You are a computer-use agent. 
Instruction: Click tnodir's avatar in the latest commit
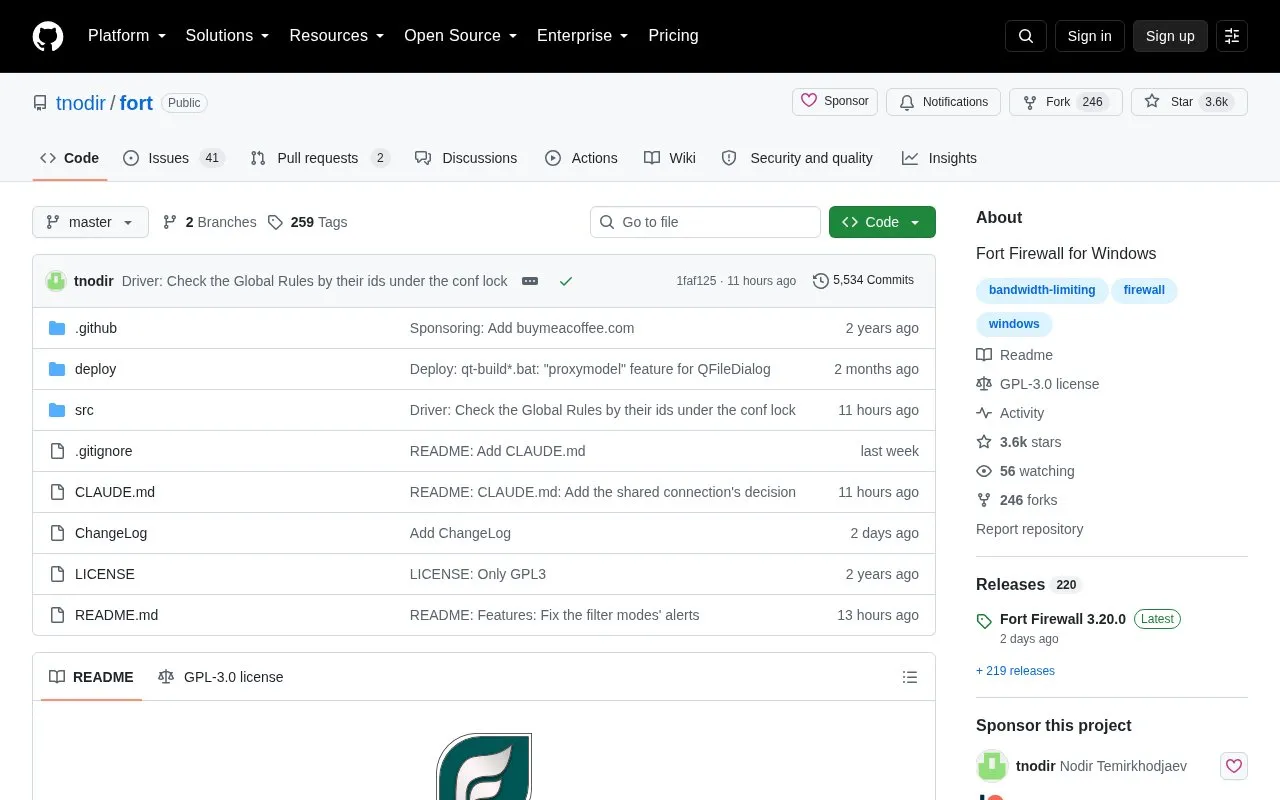tap(56, 281)
